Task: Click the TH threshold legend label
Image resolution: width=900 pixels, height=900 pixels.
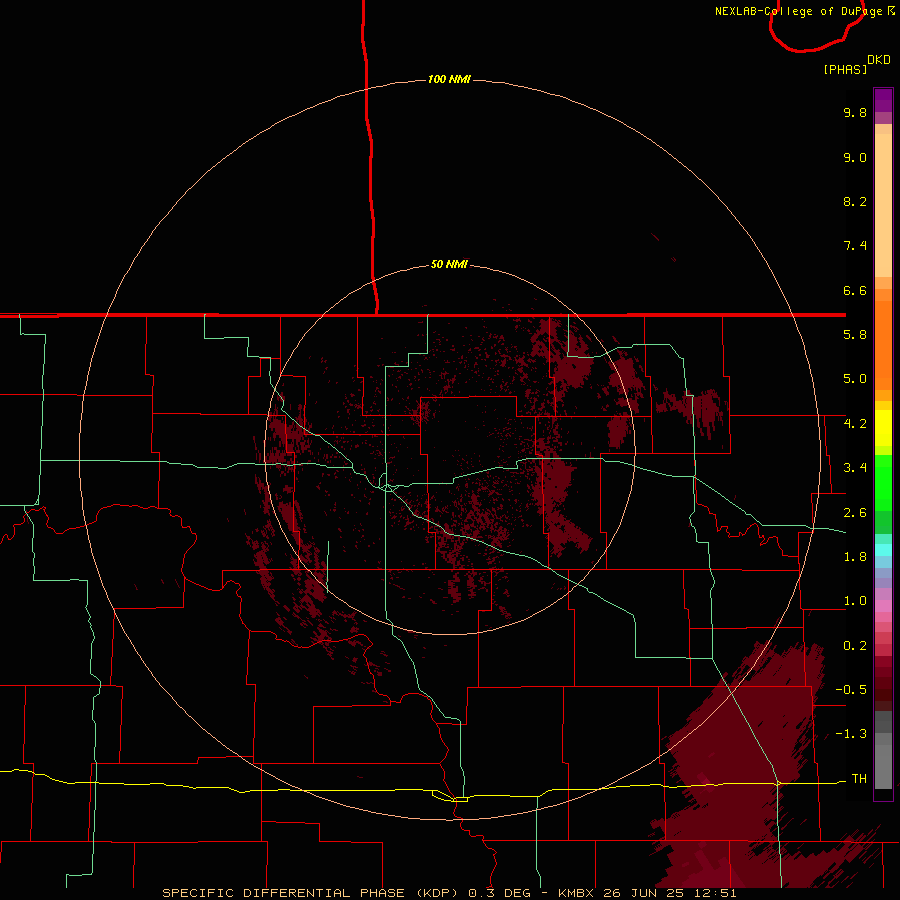Action: [859, 779]
